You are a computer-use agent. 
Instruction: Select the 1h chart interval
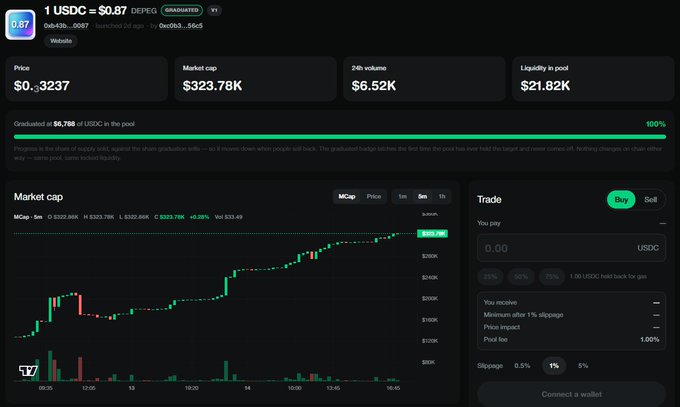tap(441, 197)
